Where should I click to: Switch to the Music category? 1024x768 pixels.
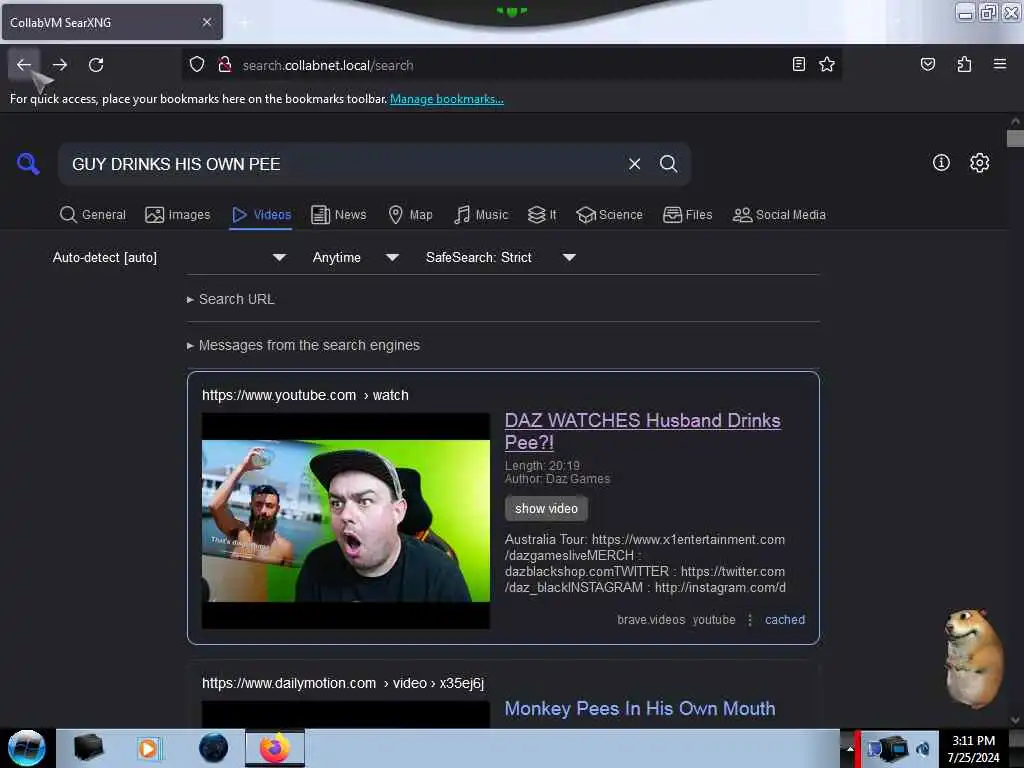click(x=481, y=214)
